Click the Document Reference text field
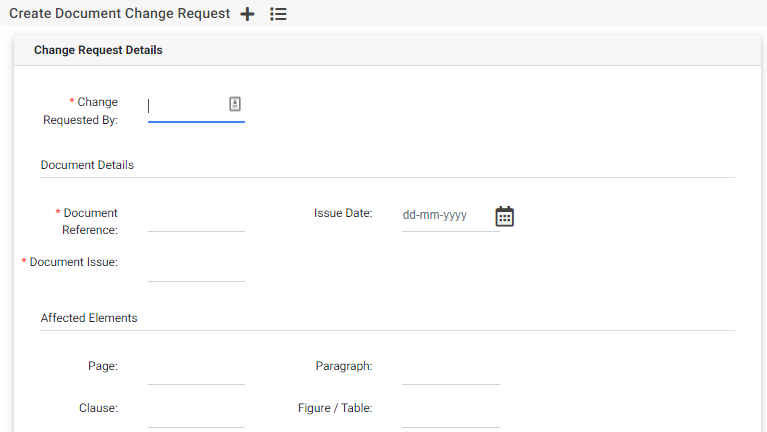Image resolution: width=767 pixels, height=432 pixels. (196, 218)
